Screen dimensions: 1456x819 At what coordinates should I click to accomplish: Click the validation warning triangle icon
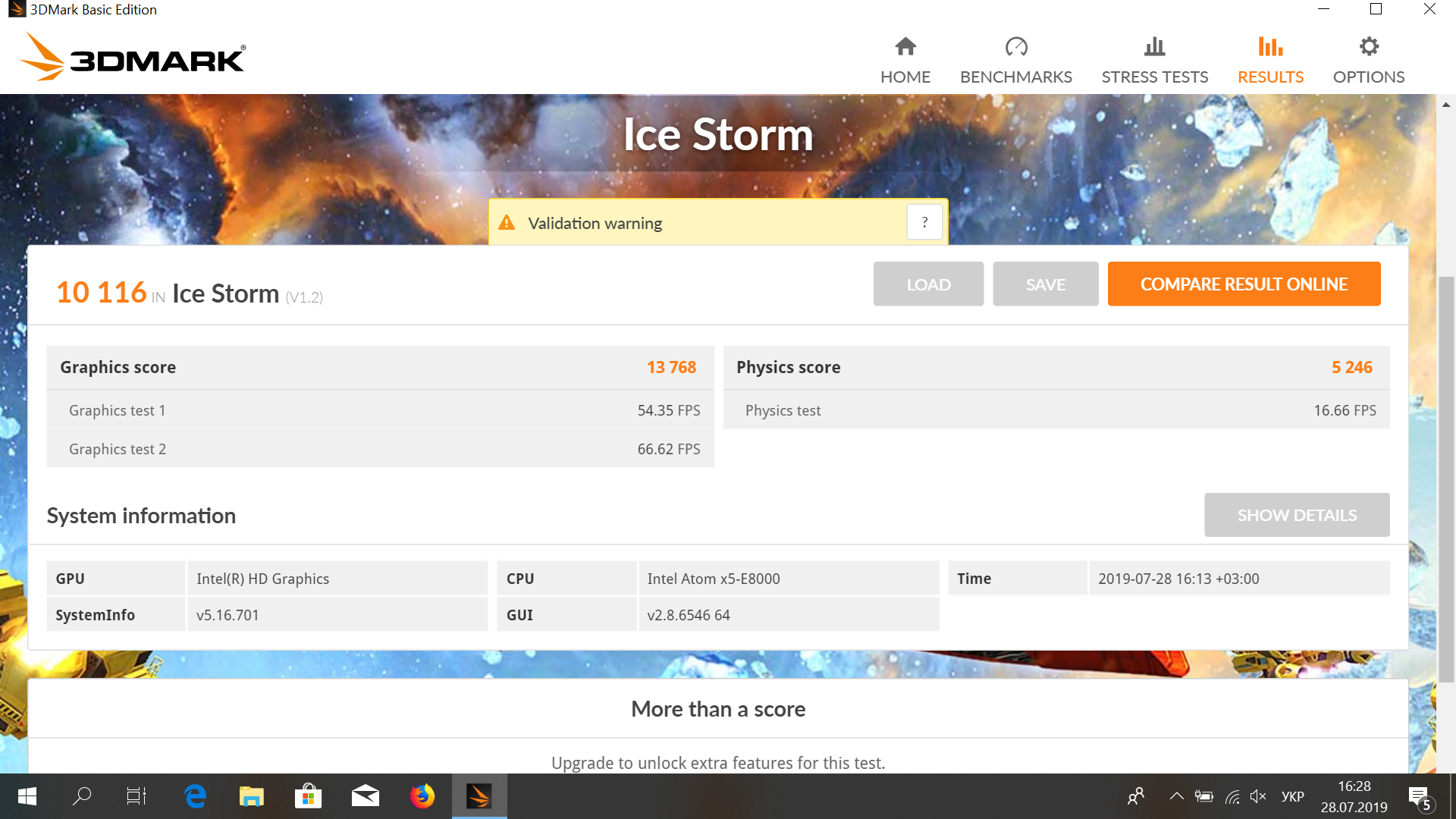click(507, 223)
